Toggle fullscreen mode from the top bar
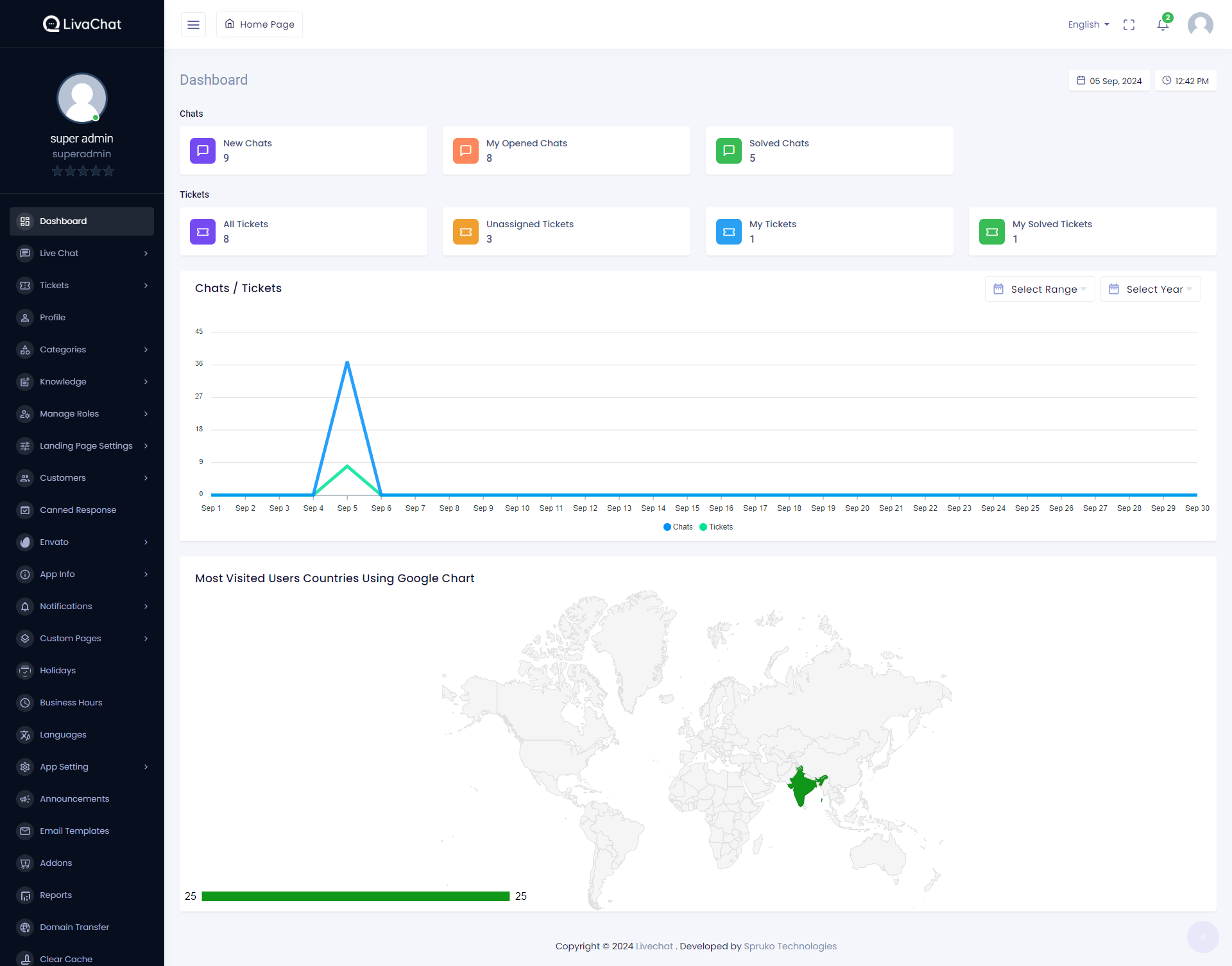This screenshot has width=1232, height=966. pos(1129,24)
